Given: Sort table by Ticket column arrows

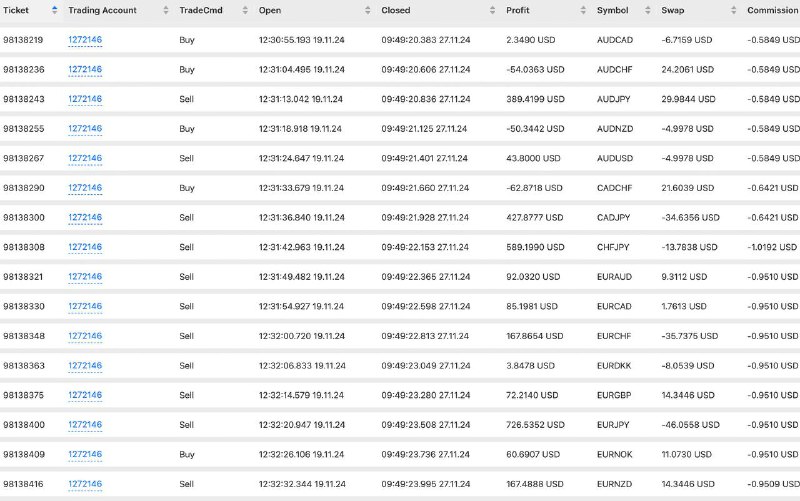Looking at the screenshot, I should point(55,10).
